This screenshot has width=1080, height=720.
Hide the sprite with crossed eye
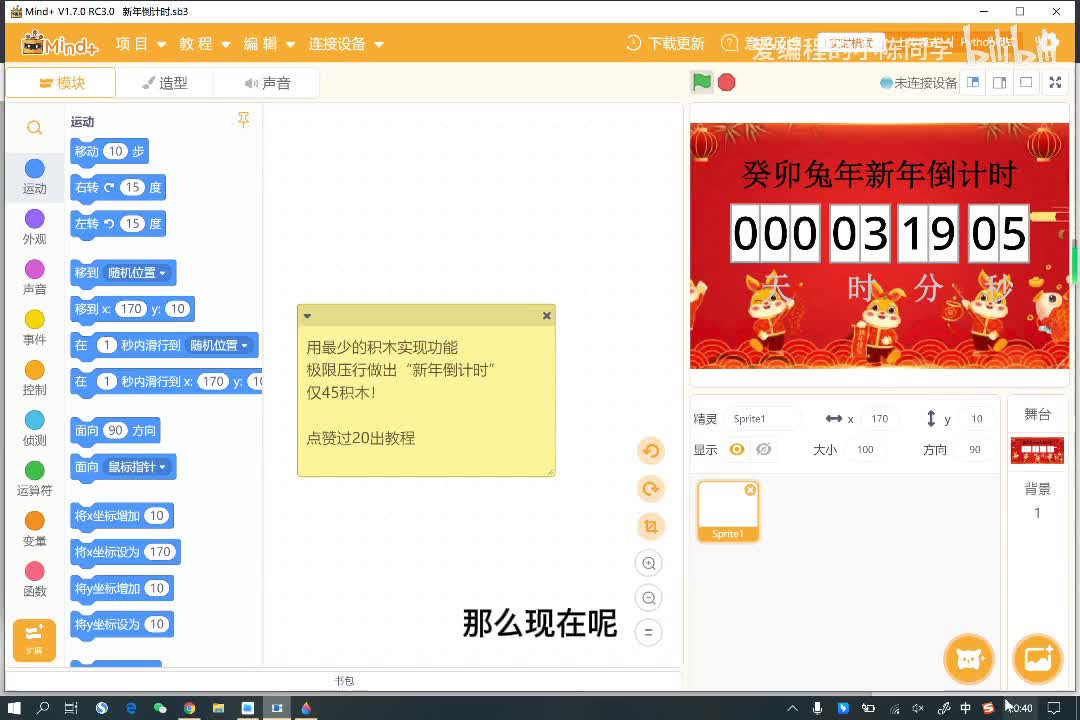[763, 449]
